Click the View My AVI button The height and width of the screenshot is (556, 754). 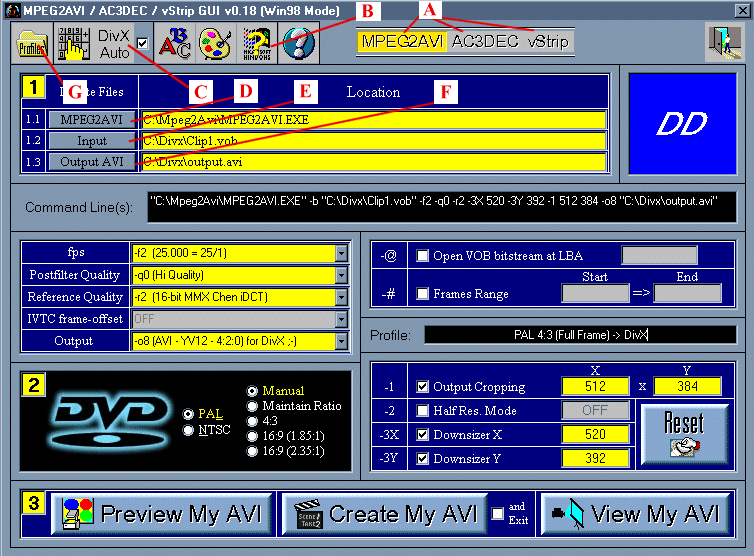[x=635, y=514]
